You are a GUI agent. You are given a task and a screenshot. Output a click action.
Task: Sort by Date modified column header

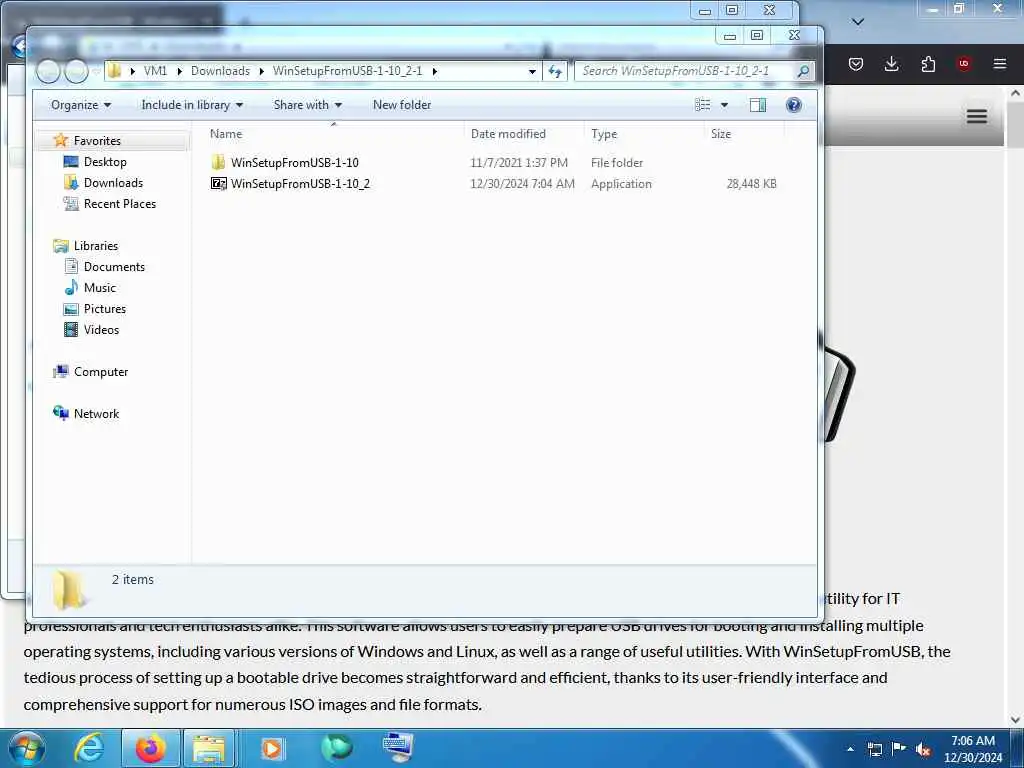coord(525,134)
